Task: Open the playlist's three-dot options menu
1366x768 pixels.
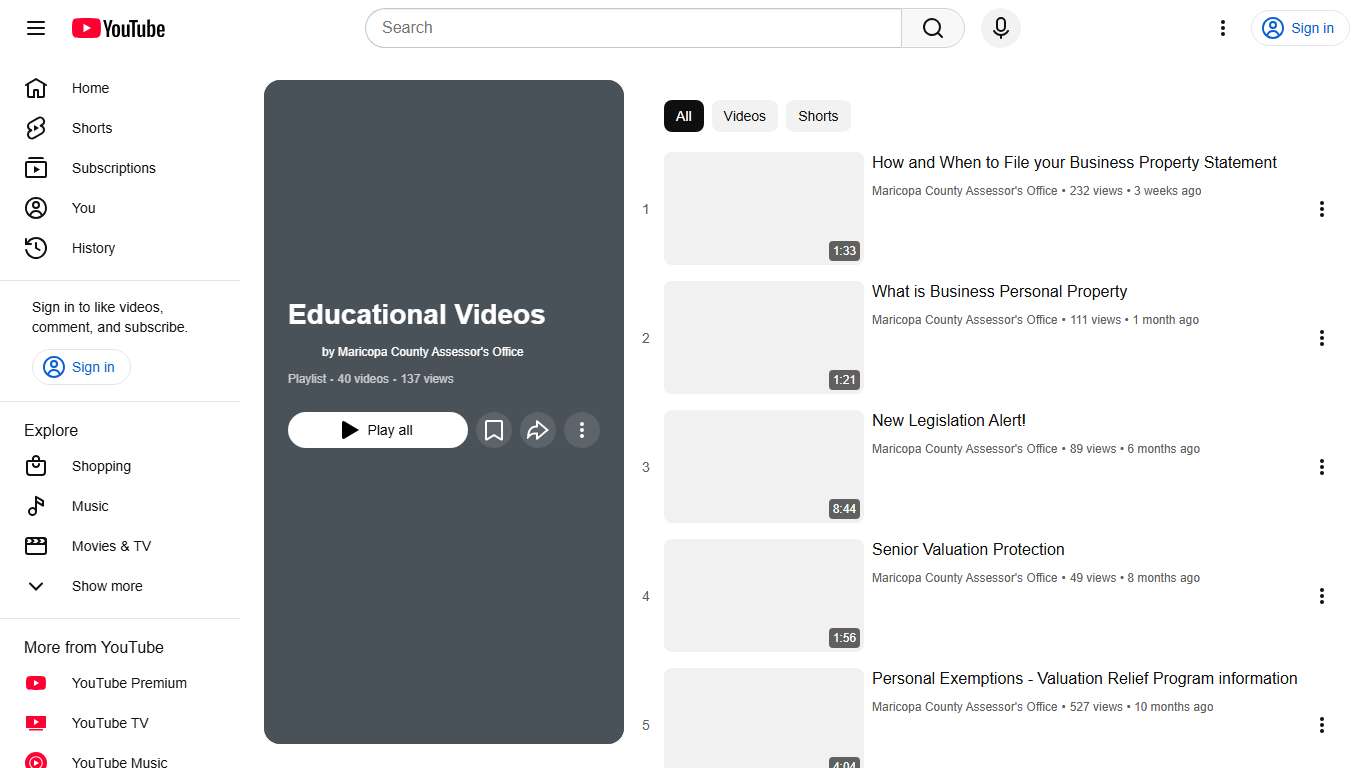Action: pos(582,430)
